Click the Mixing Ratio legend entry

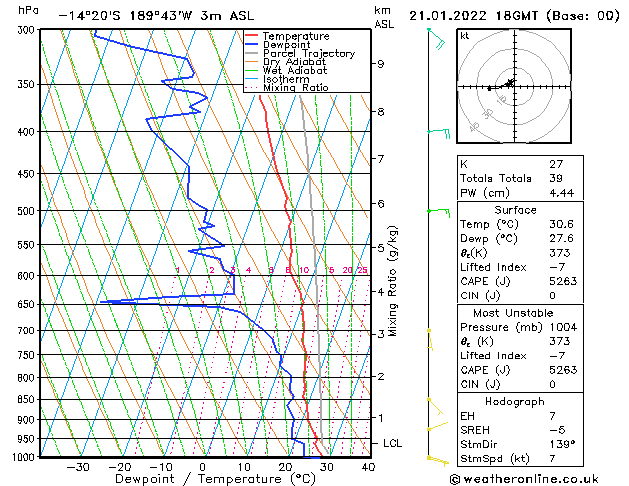[x=287, y=88]
